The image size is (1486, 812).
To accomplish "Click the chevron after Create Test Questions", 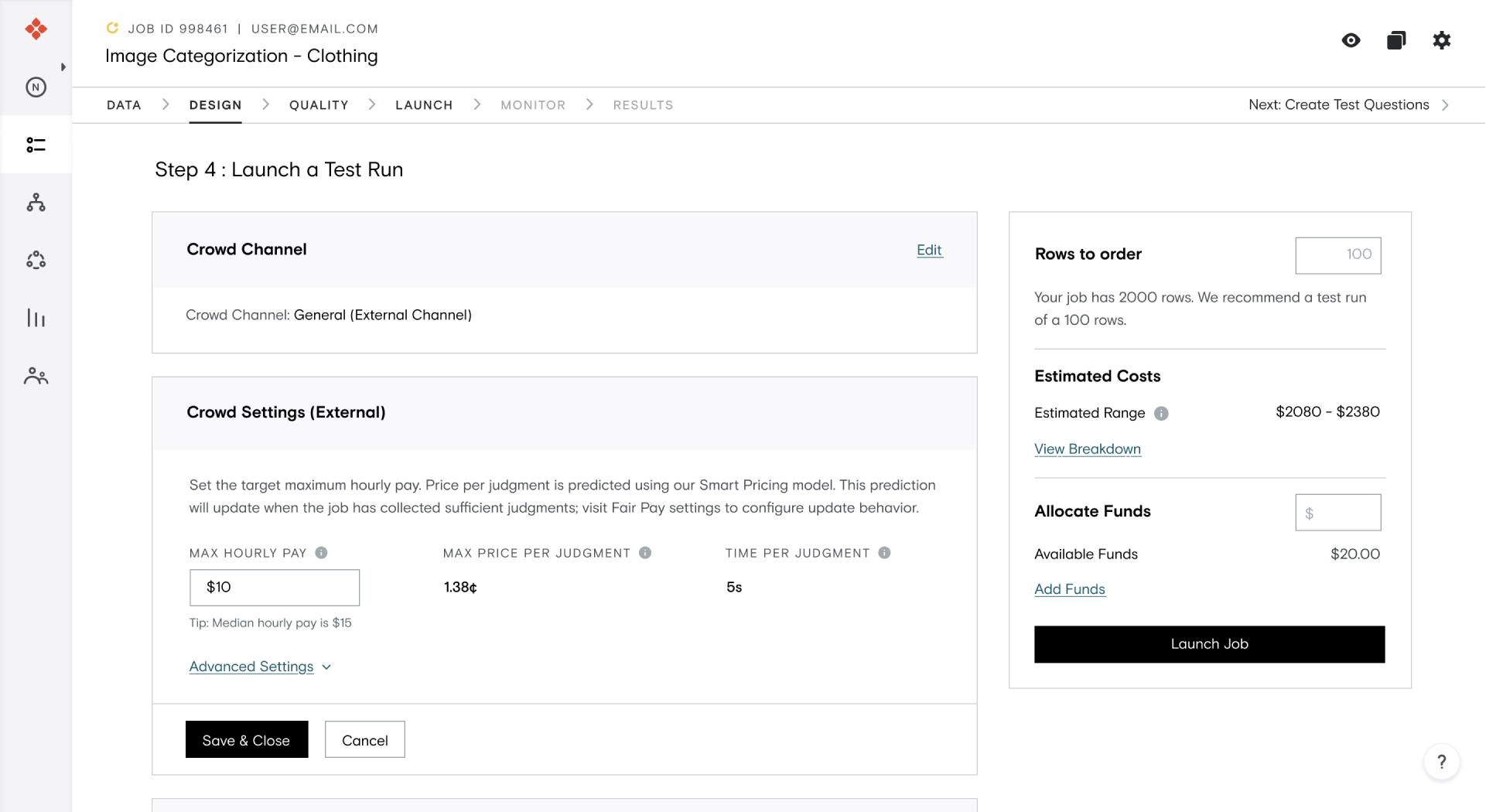I will point(1445,104).
